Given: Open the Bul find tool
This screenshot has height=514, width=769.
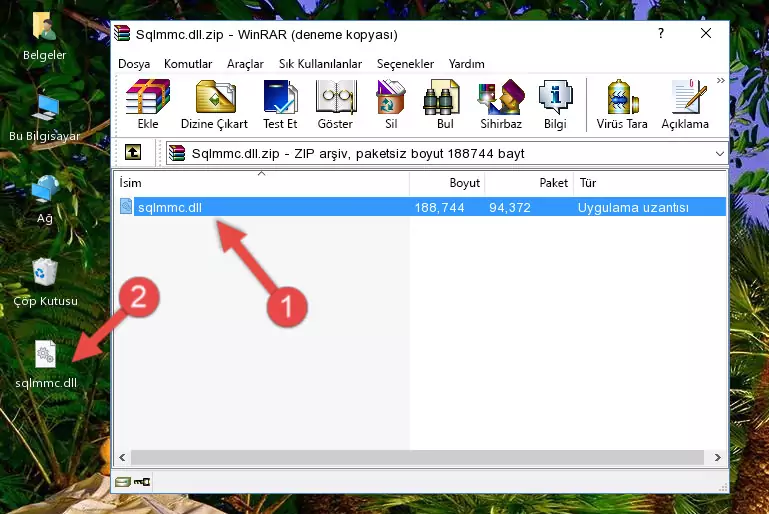Looking at the screenshot, I should [x=445, y=104].
